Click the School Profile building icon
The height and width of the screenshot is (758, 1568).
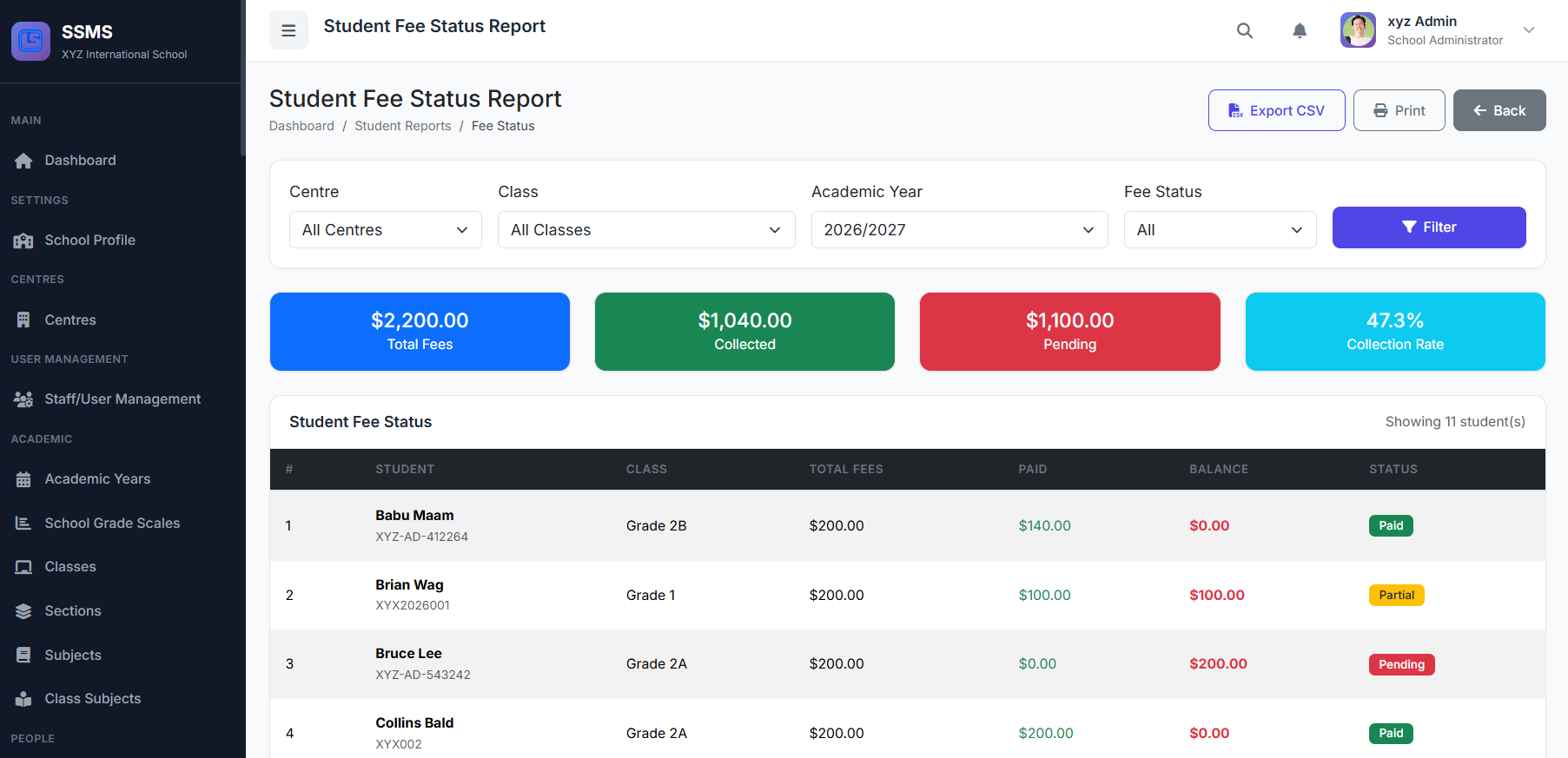(23, 241)
